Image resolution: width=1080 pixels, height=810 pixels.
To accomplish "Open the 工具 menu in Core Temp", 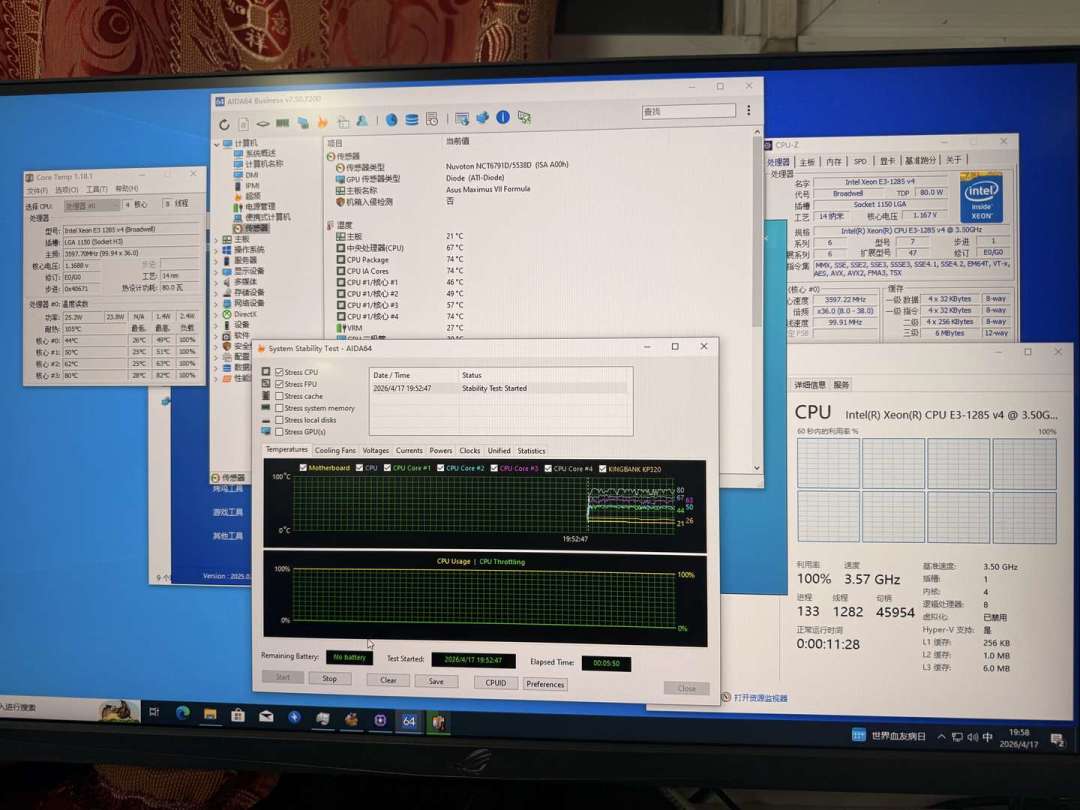I will pyautogui.click(x=97, y=189).
